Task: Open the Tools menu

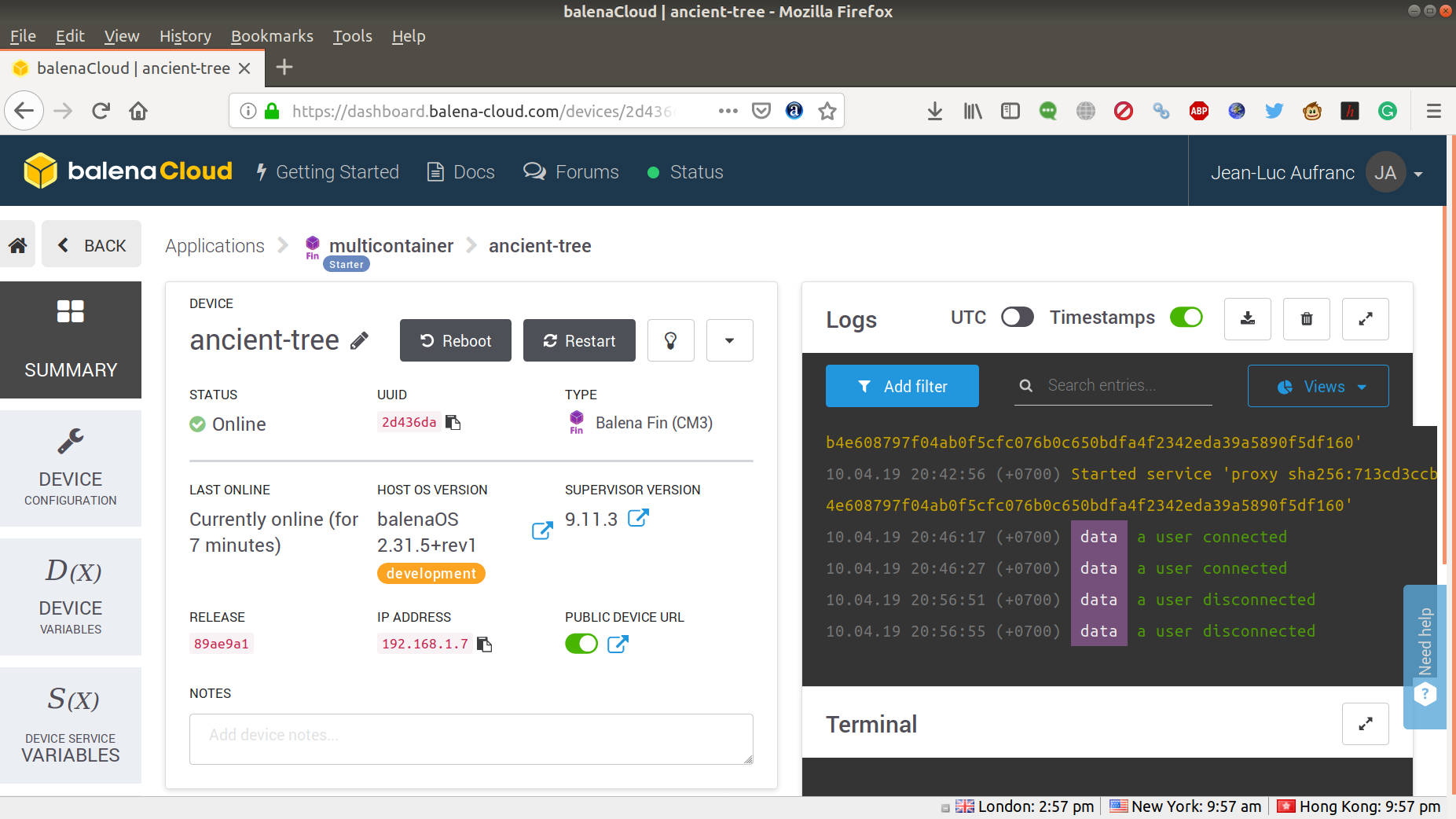Action: (x=352, y=36)
